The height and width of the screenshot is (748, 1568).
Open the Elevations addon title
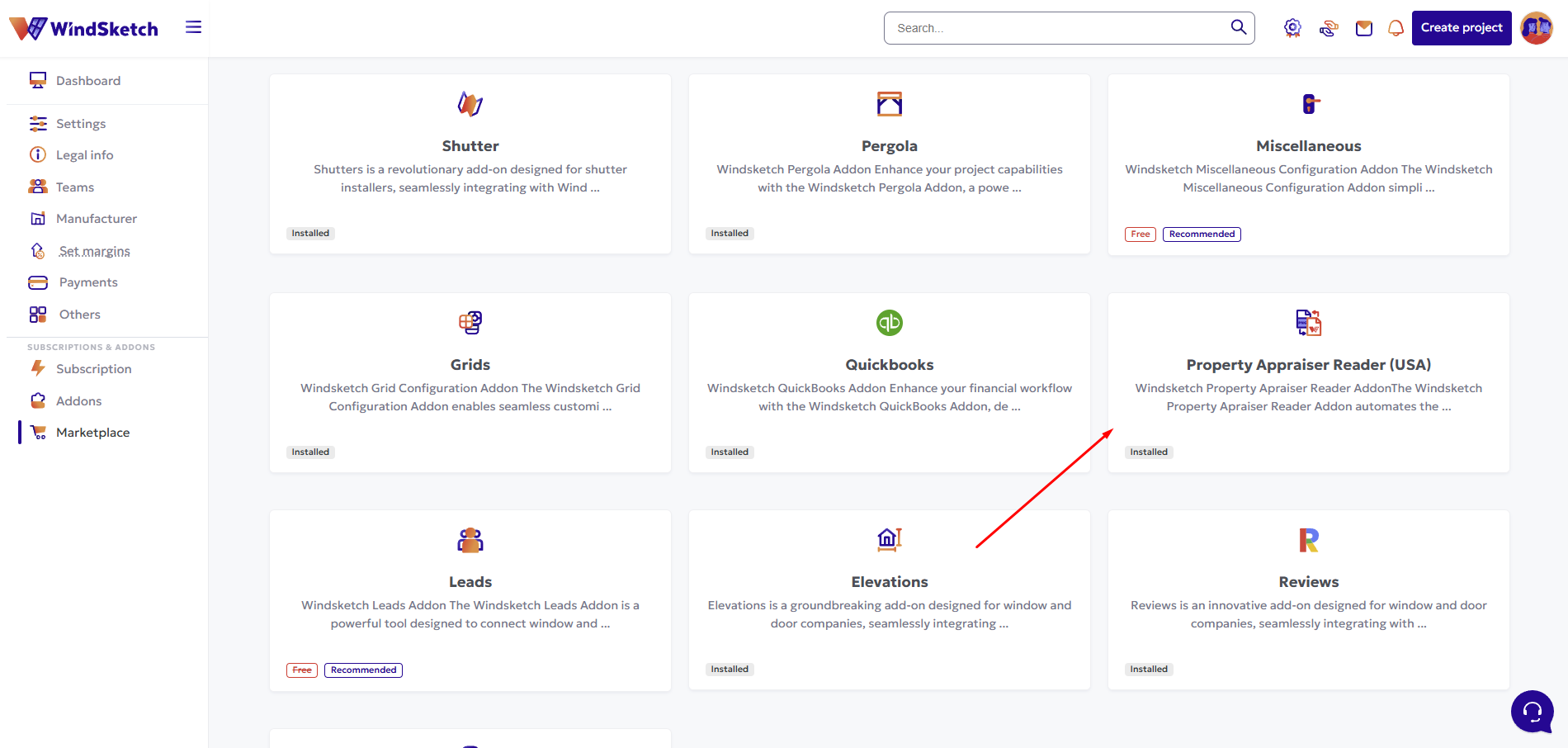(x=890, y=582)
